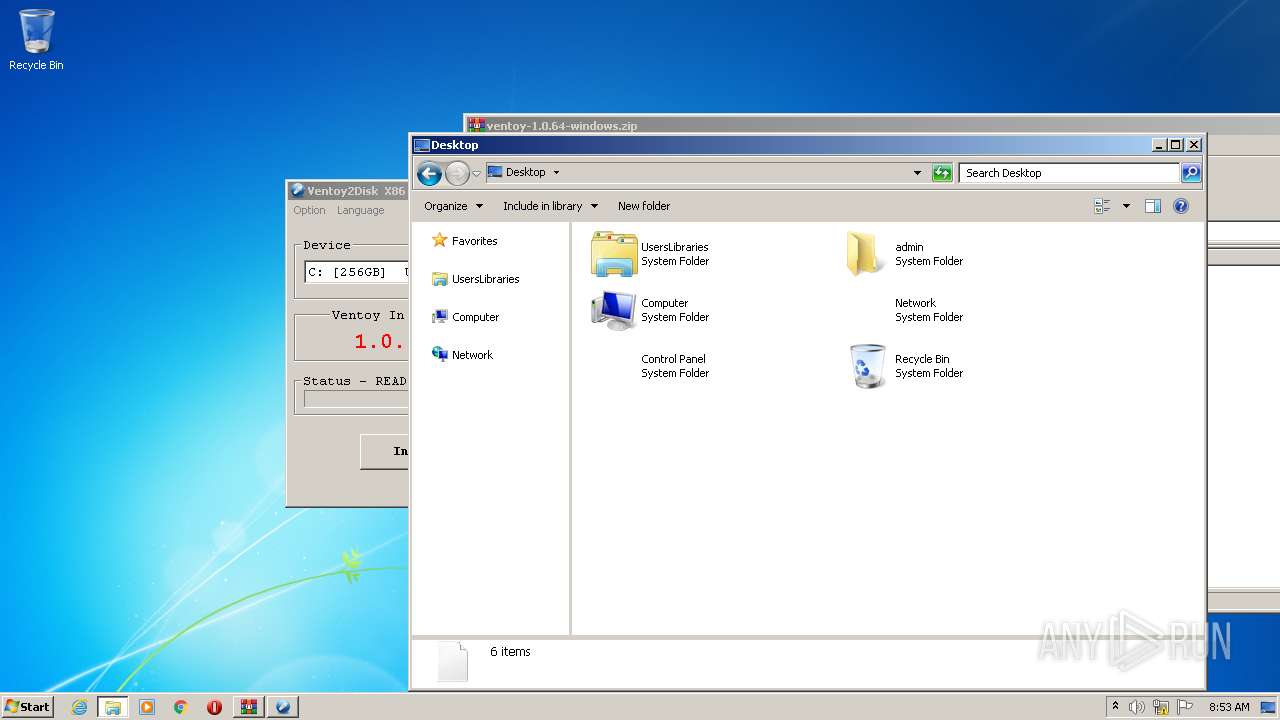Change your view icon in toolbar
1280x720 pixels.
coord(1102,206)
